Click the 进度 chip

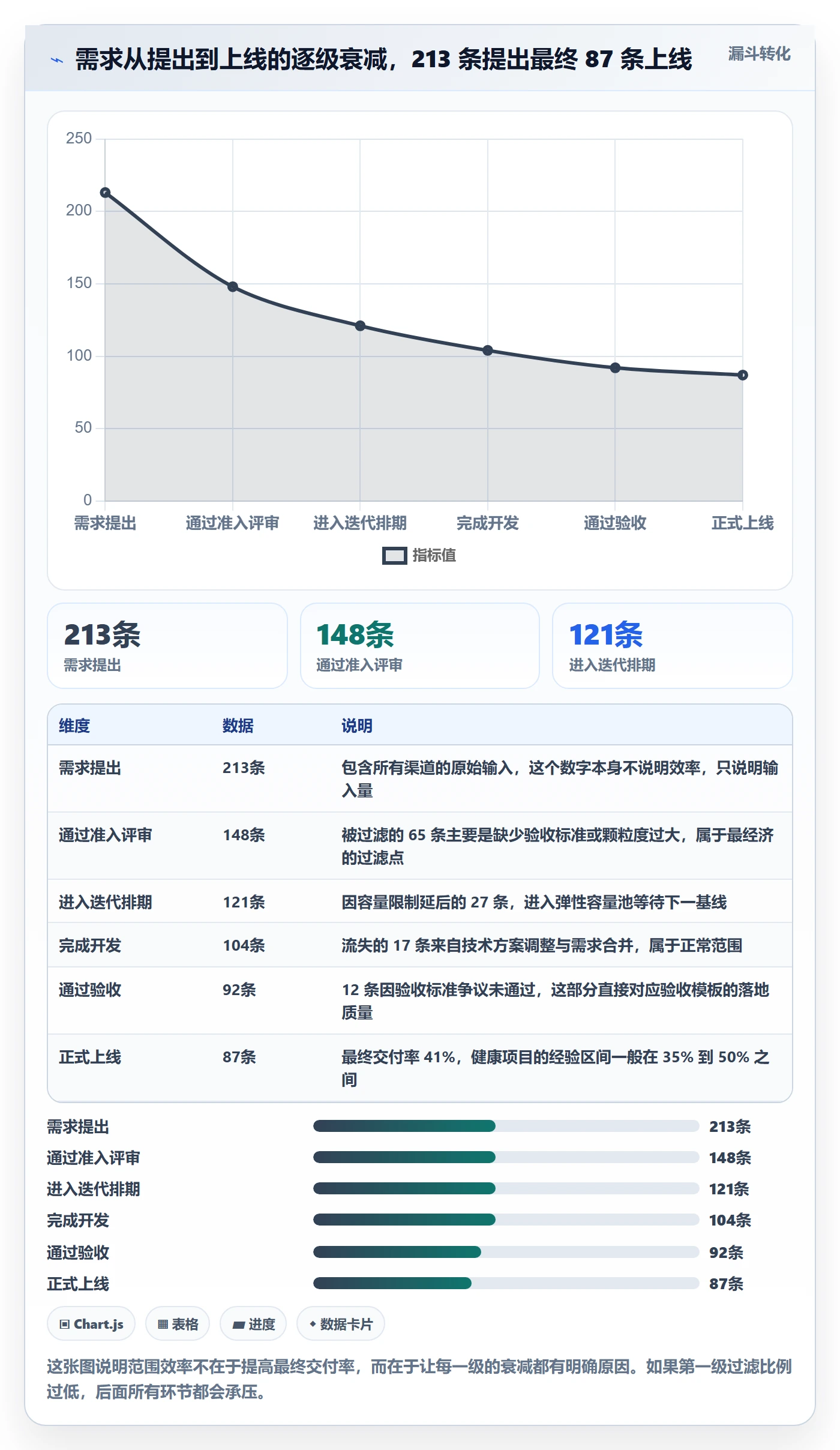click(253, 1324)
